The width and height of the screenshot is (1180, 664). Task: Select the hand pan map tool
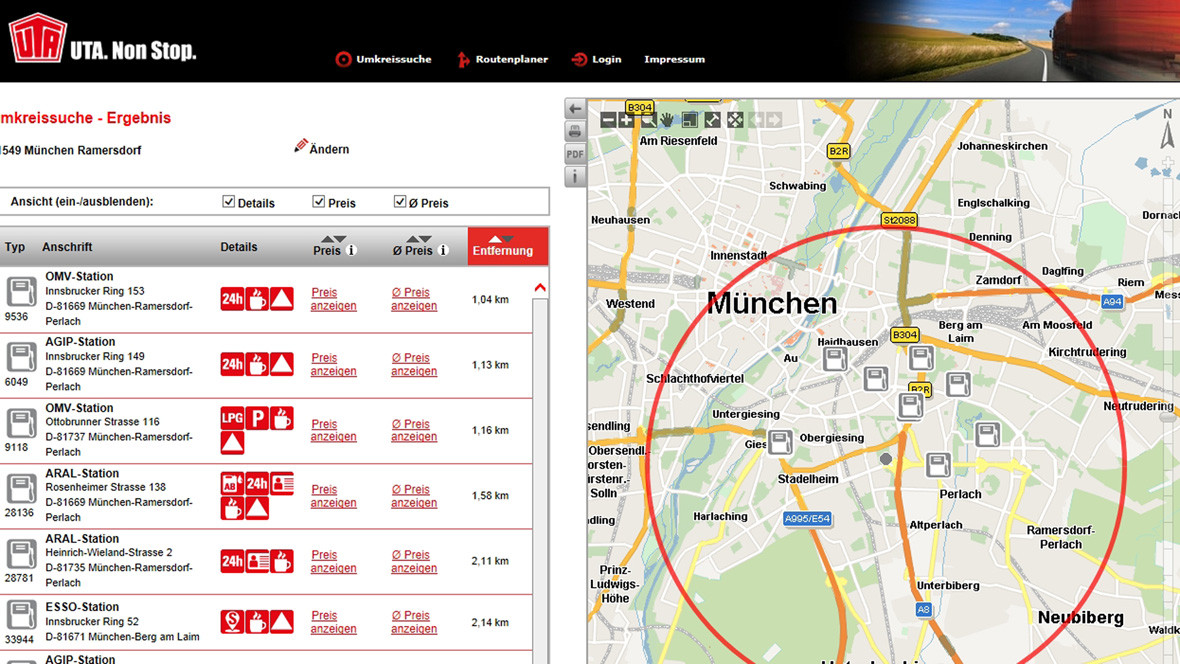[667, 120]
